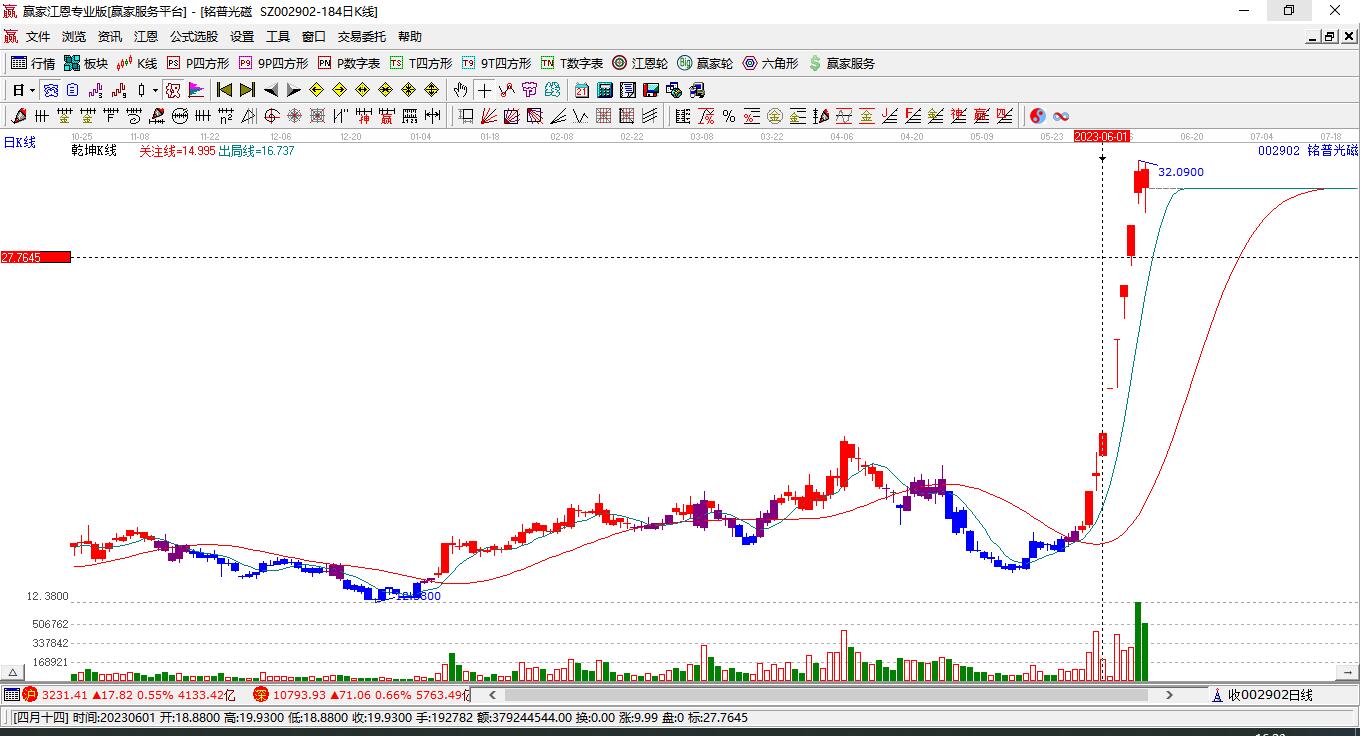Click the 32.0900 high price label
Image resolution: width=1360 pixels, height=736 pixels.
pyautogui.click(x=1181, y=172)
